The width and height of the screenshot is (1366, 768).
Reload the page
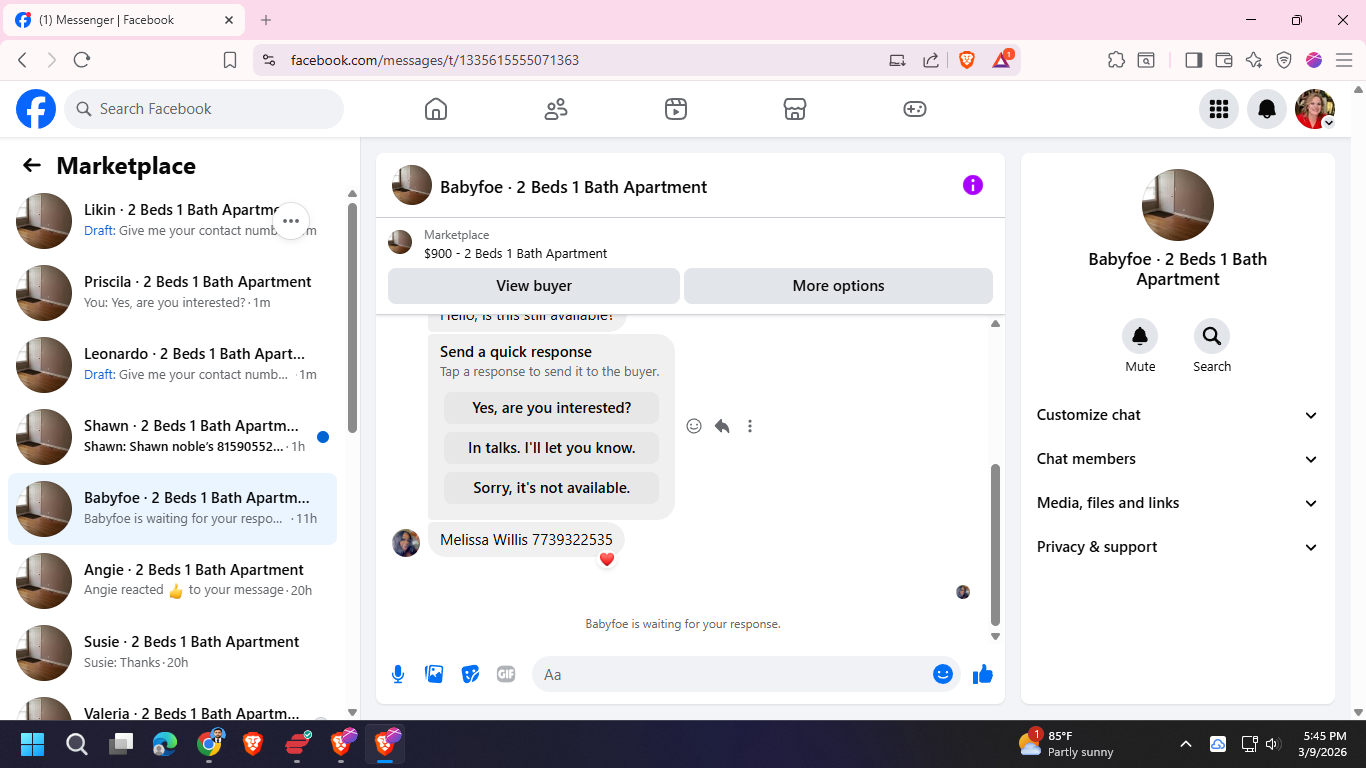tap(82, 60)
